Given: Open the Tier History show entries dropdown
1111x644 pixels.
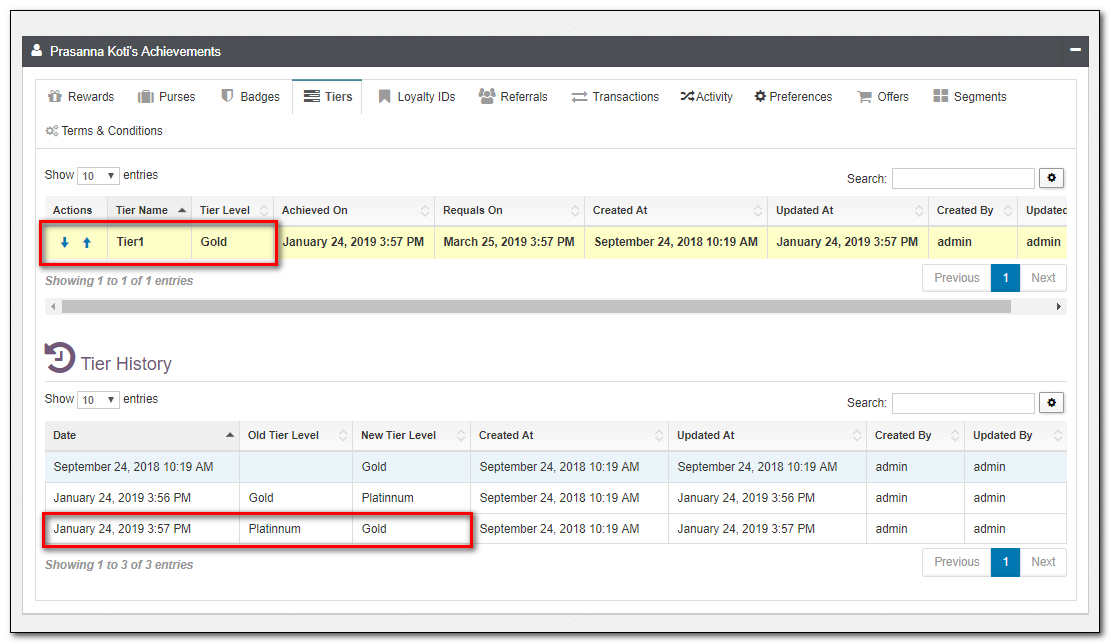Looking at the screenshot, I should point(98,400).
